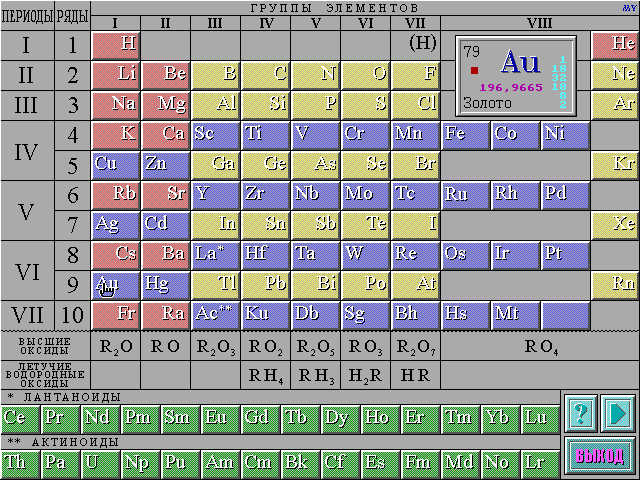Click the Lr element in actinides row
The height and width of the screenshot is (480, 640).
(x=535, y=462)
